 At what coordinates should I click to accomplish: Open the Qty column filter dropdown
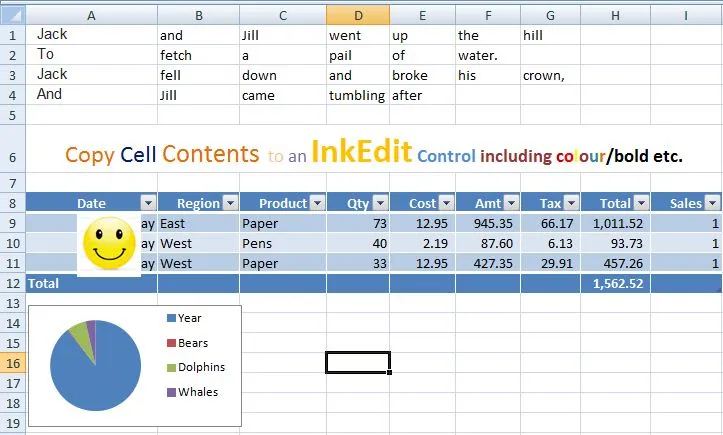click(380, 203)
